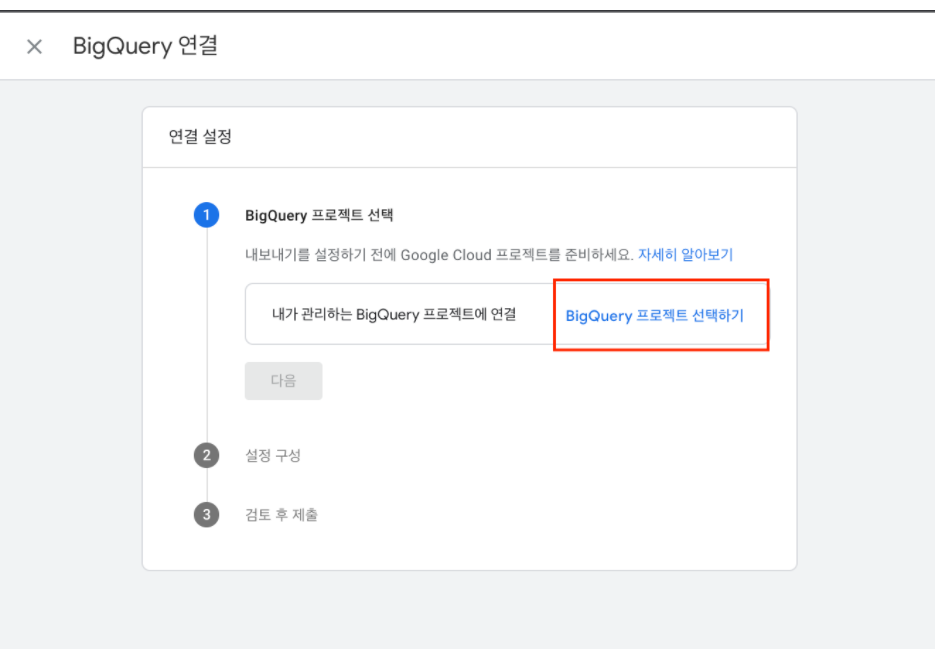The image size is (936, 652).
Task: Click BigQuery 프로젝트 선택하기 link
Action: coord(655,315)
